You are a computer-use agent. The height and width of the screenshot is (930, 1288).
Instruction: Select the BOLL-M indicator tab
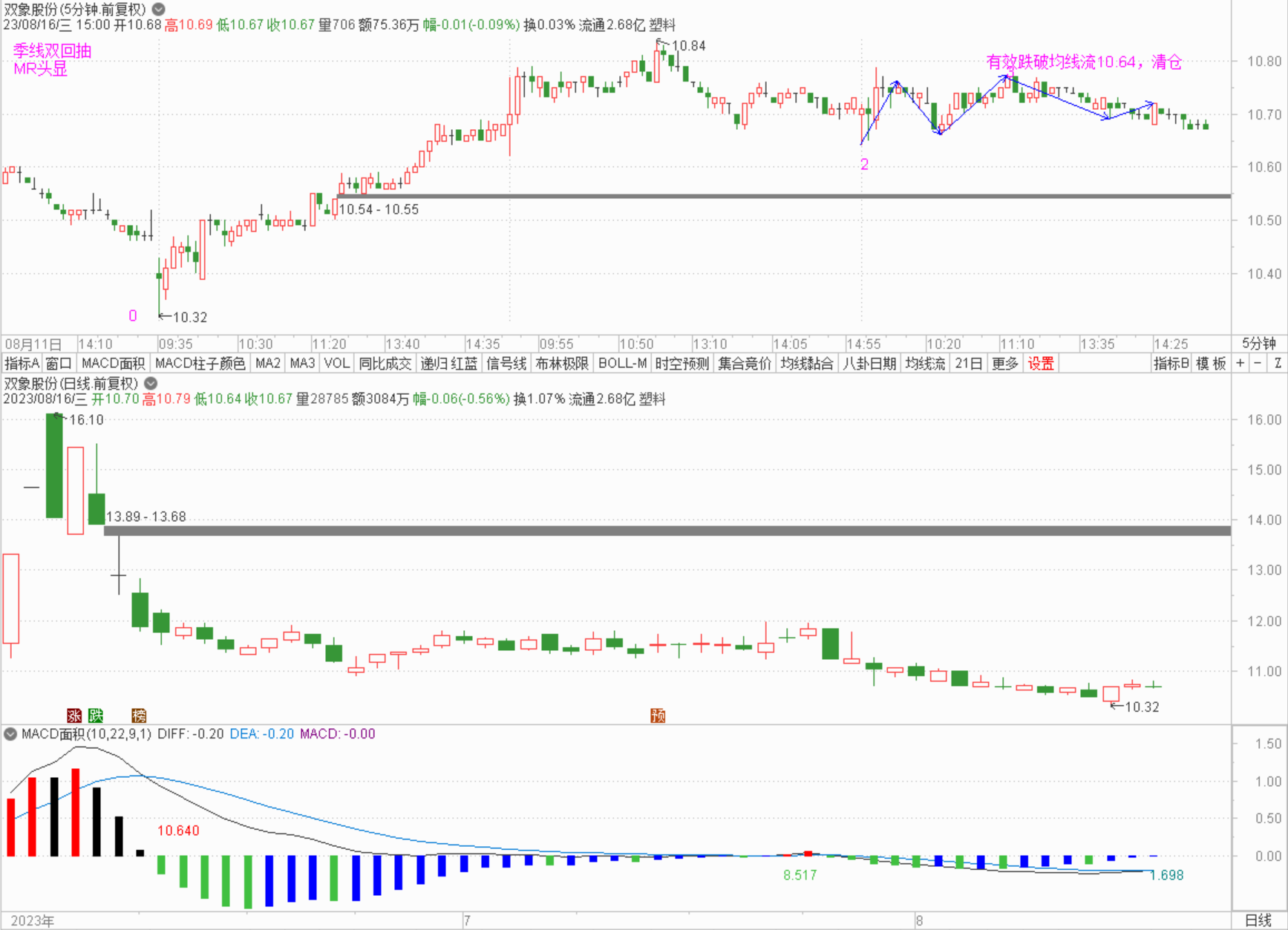coord(622,364)
